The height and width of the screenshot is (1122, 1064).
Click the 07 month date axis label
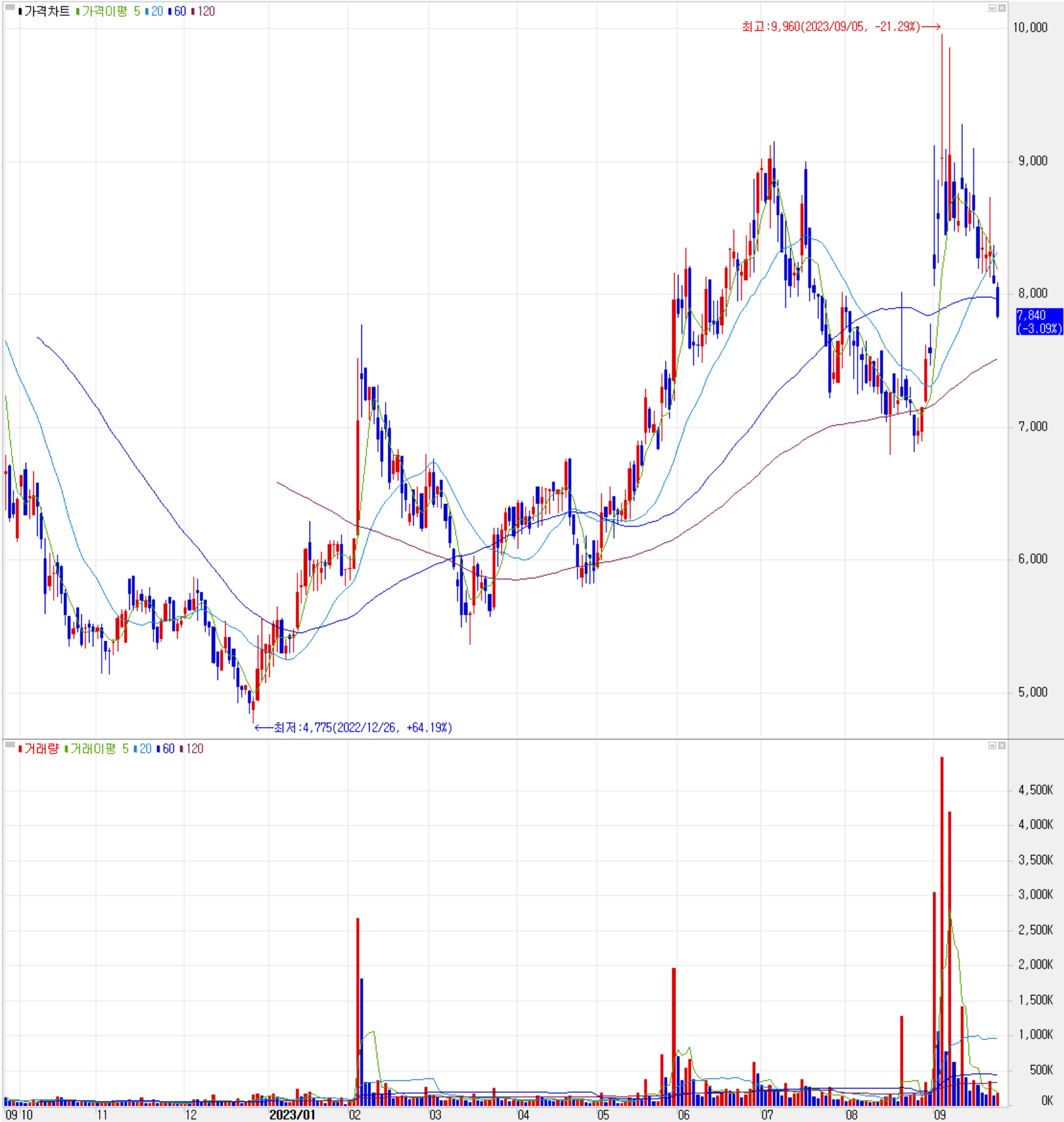click(767, 1115)
